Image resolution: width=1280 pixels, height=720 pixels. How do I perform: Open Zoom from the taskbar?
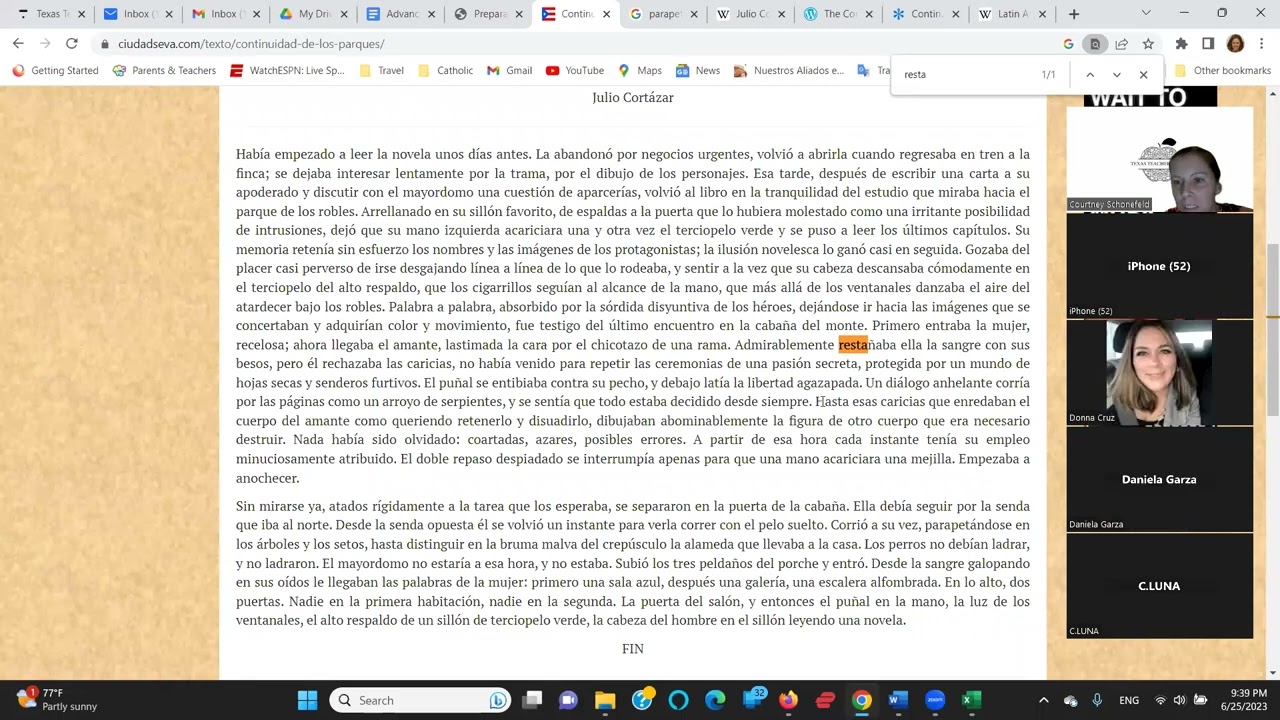(x=935, y=700)
